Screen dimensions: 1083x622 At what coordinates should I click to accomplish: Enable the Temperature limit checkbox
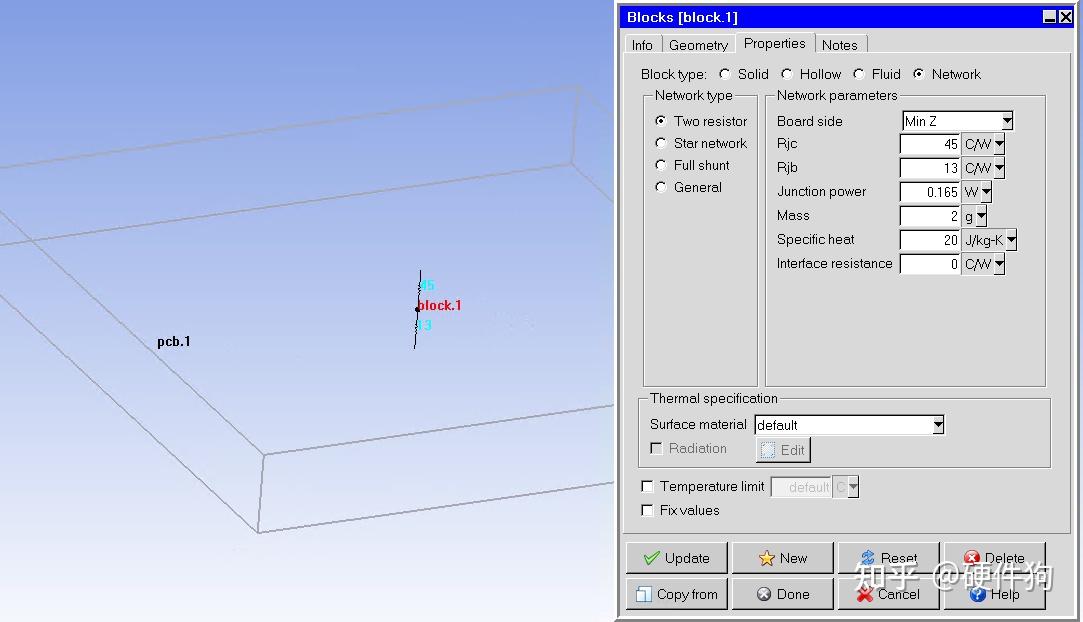(647, 487)
